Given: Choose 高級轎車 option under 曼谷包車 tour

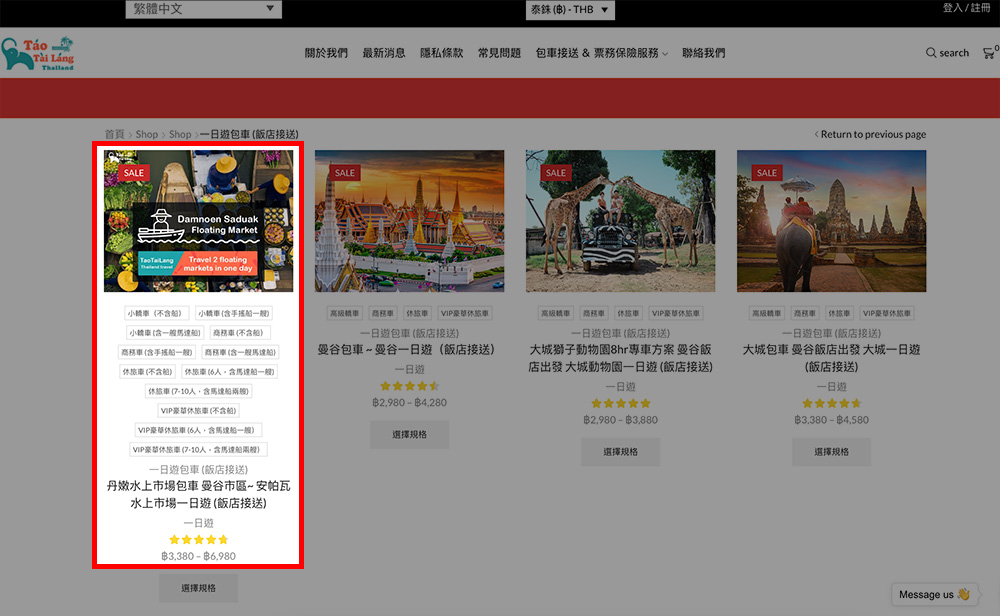Looking at the screenshot, I should (x=343, y=313).
